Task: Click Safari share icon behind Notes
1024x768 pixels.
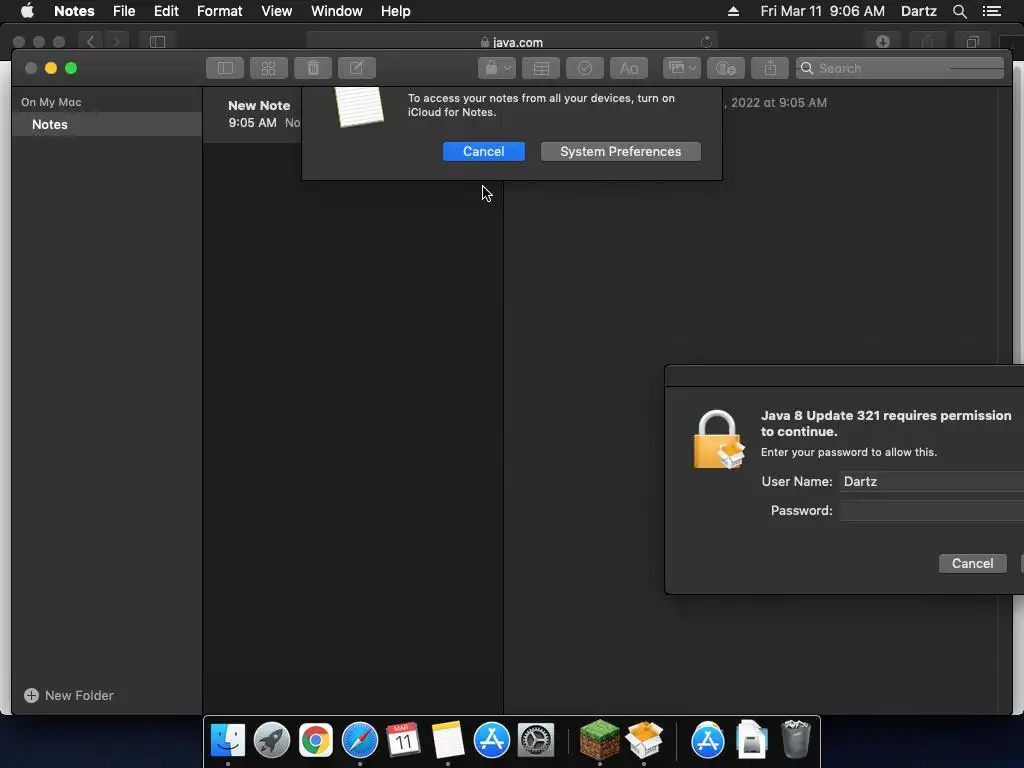Action: (927, 42)
